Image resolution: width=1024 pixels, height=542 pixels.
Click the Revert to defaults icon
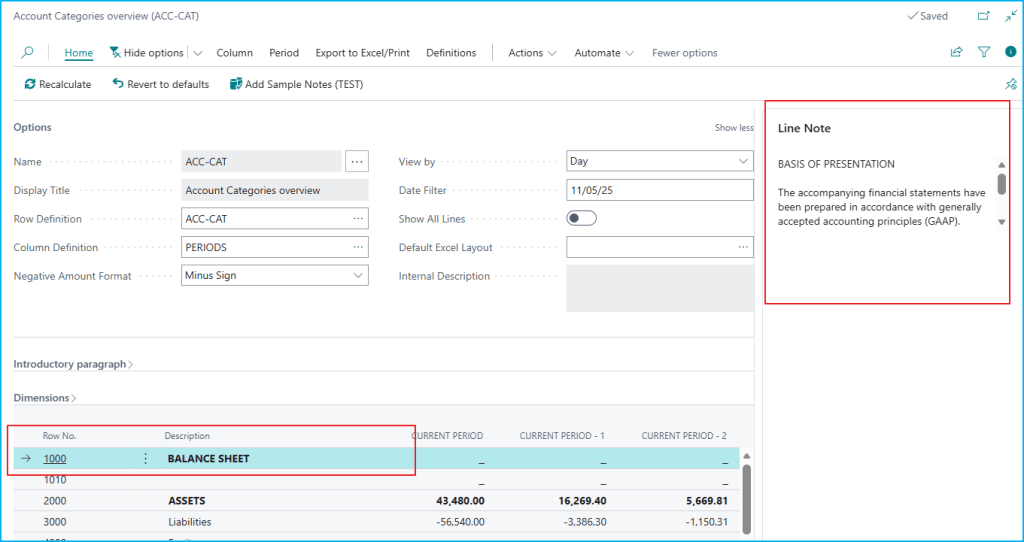[118, 85]
